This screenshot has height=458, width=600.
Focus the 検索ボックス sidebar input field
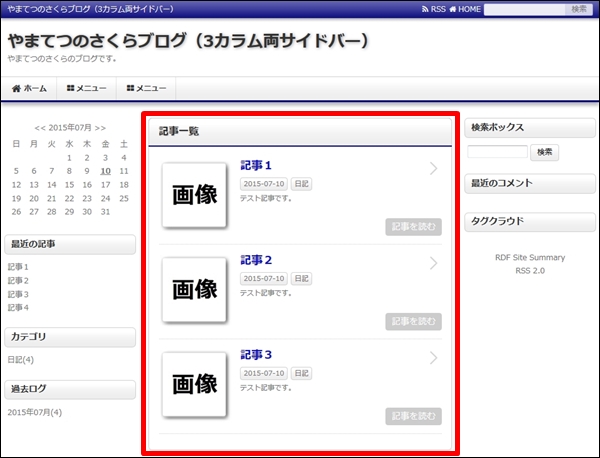(x=497, y=152)
